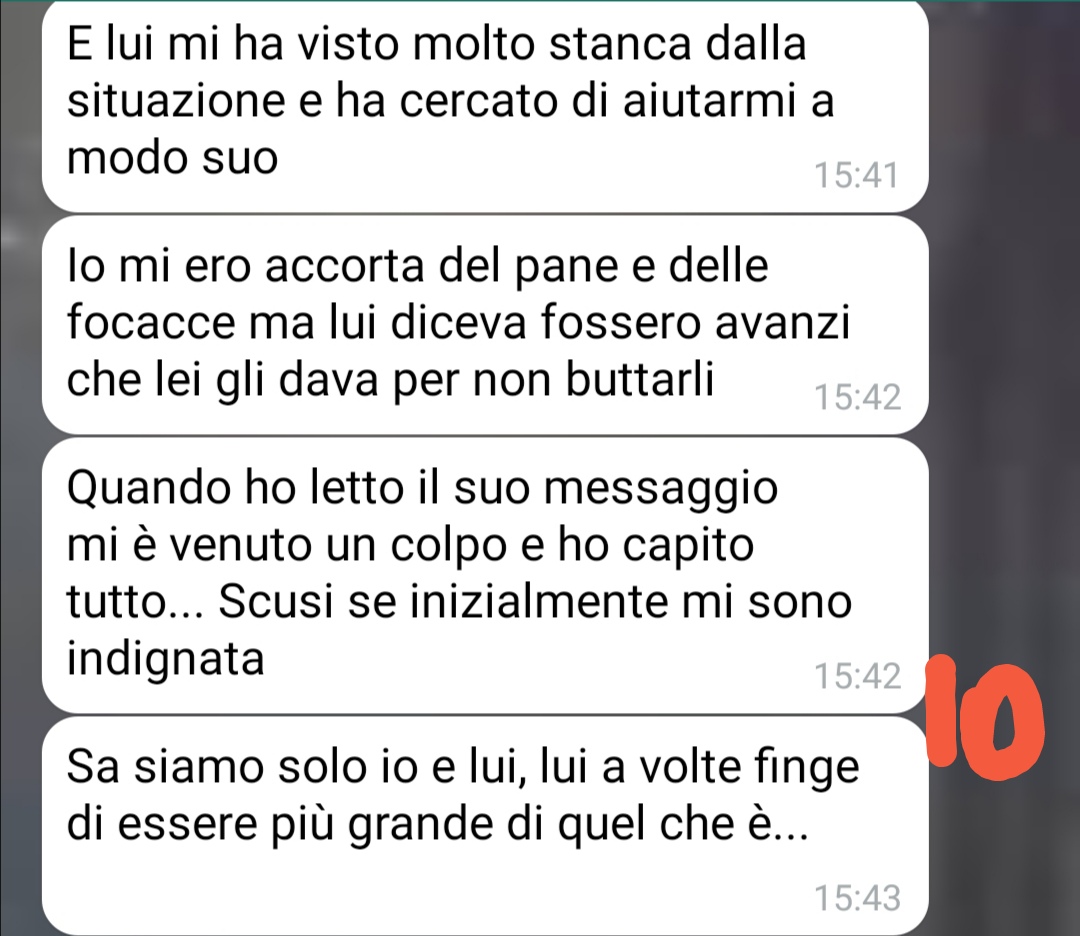Click the 15:42 timestamp on the focacce message

tap(858, 397)
